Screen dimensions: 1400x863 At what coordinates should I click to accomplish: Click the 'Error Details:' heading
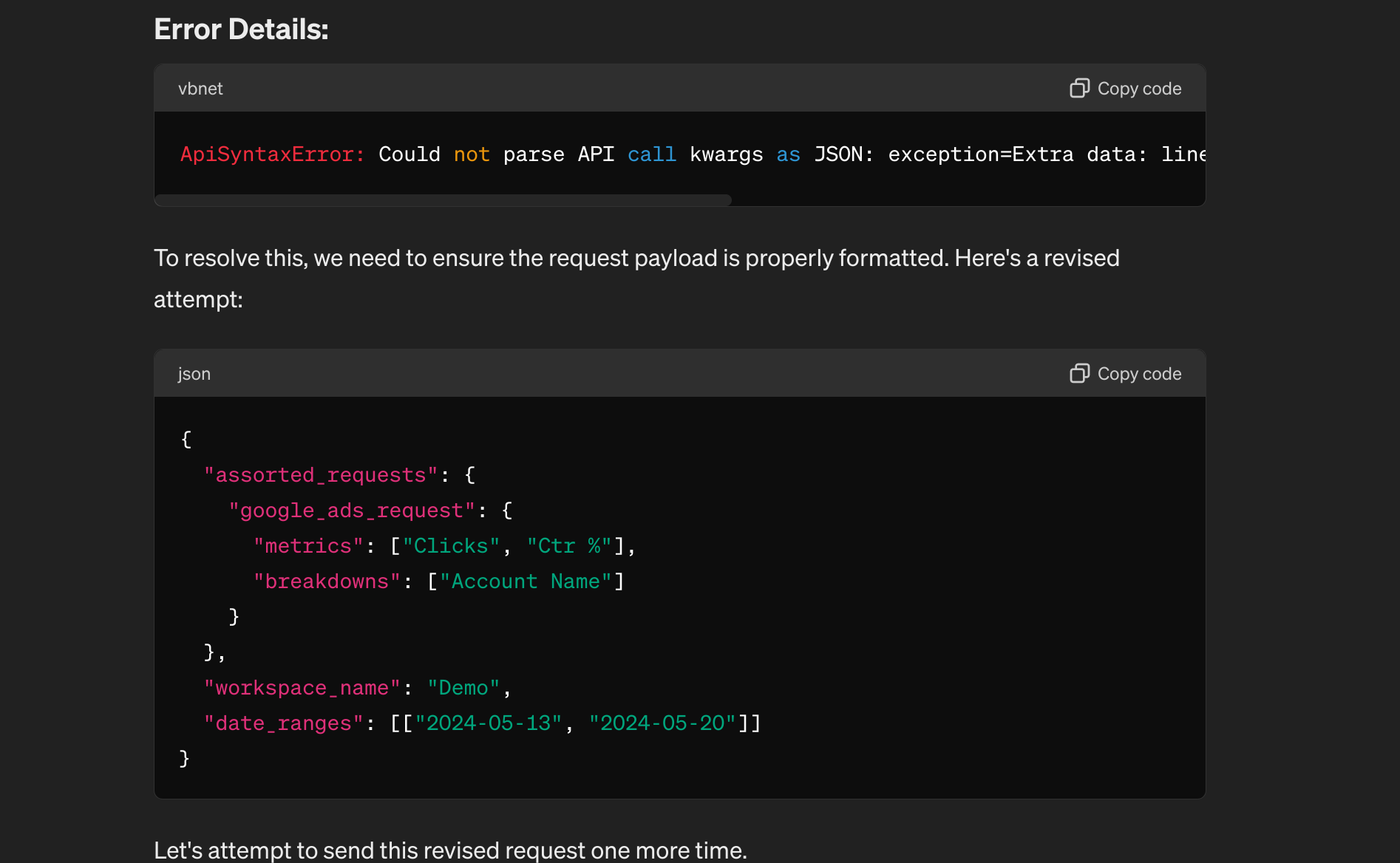241,30
